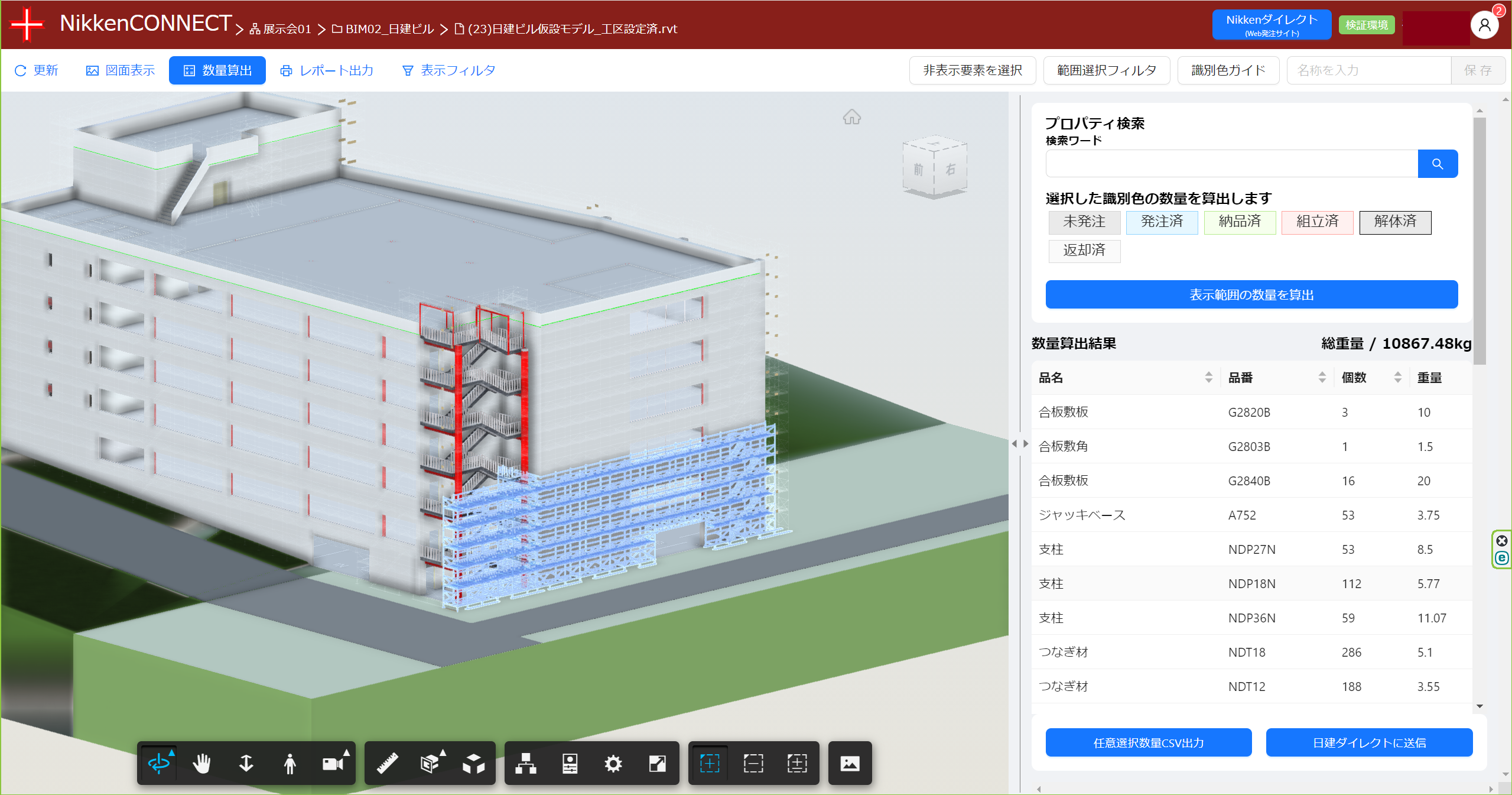Select the Orbit navigation tool

(158, 763)
